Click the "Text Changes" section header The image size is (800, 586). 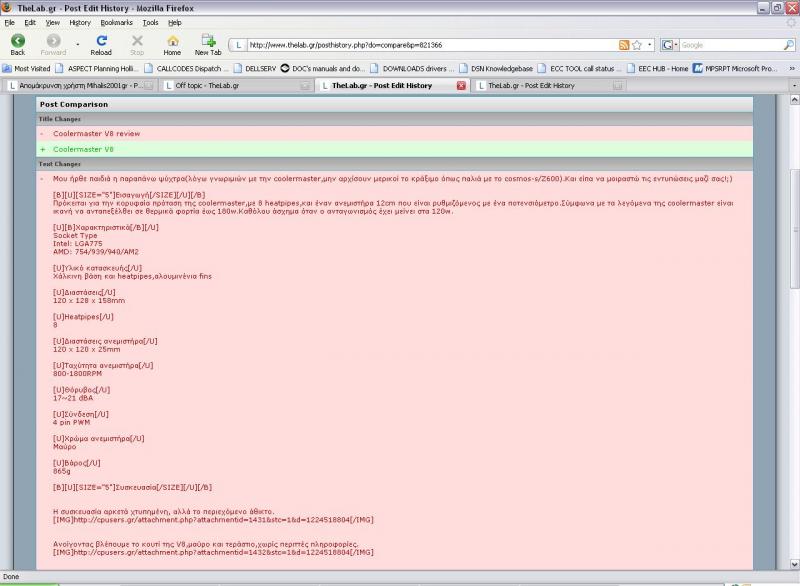[x=60, y=164]
